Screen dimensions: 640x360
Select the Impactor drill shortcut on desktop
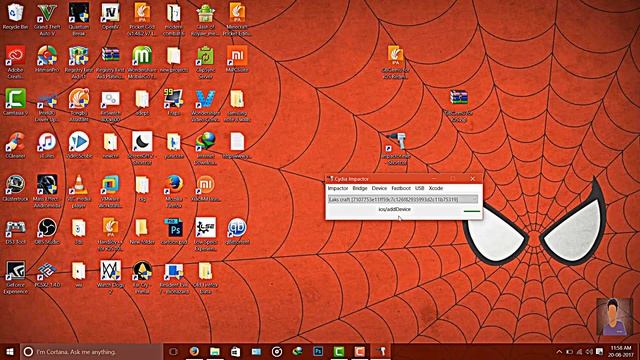click(396, 149)
